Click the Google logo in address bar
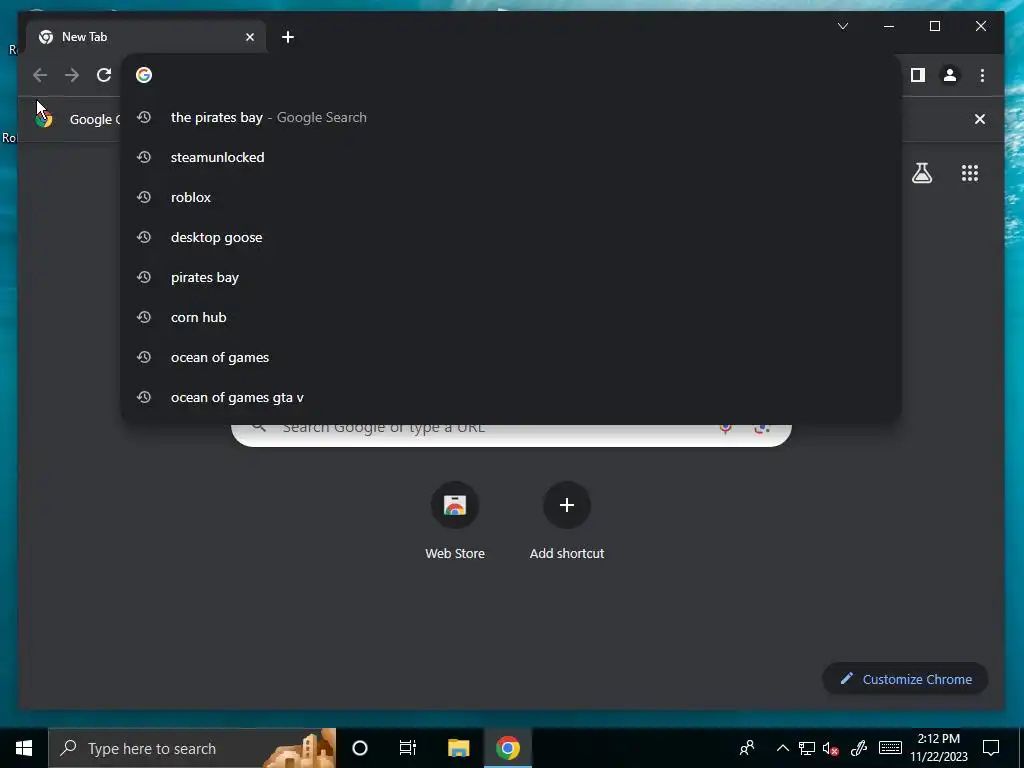Screen dimensions: 1024x768 coord(144,75)
